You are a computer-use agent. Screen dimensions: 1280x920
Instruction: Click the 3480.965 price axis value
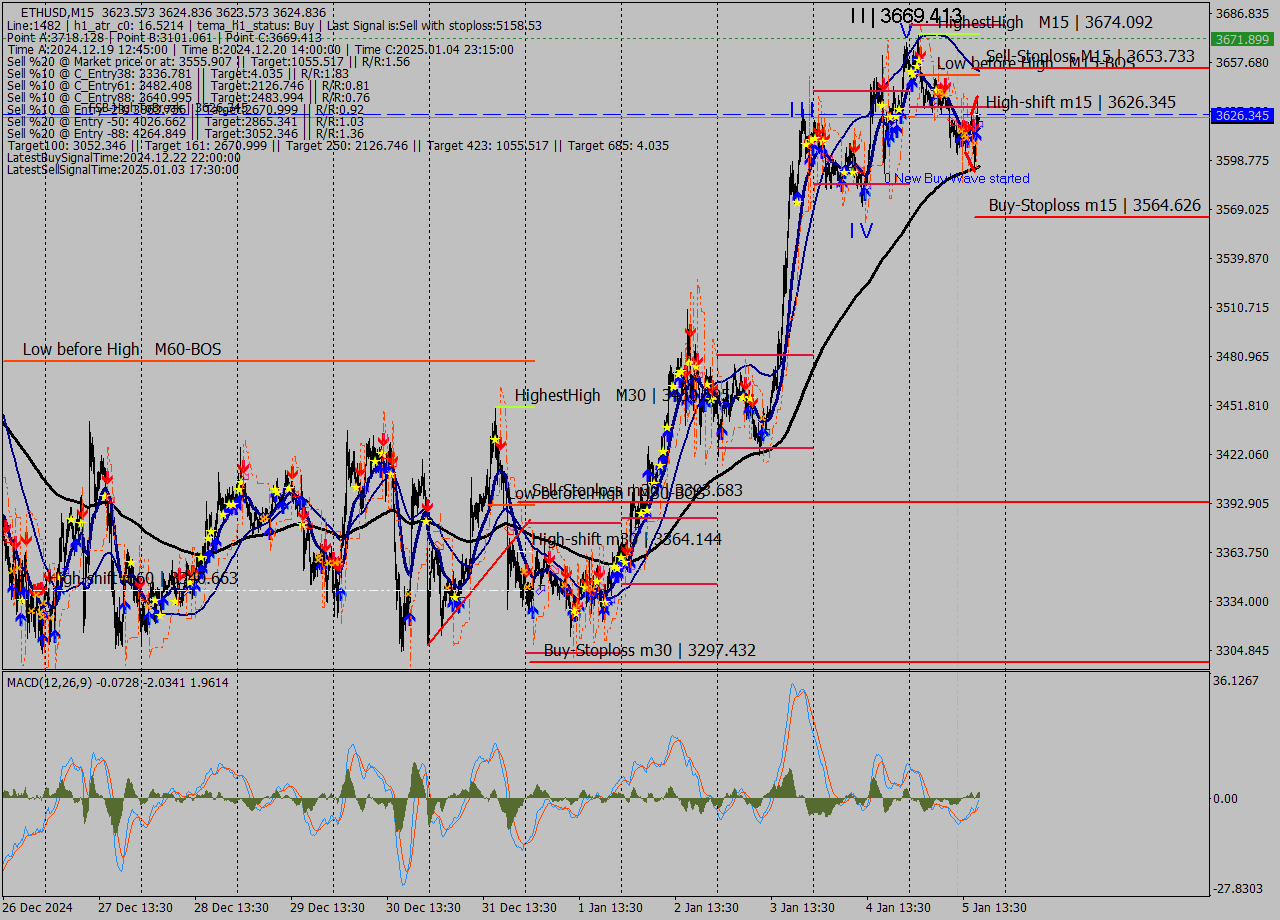(1243, 356)
